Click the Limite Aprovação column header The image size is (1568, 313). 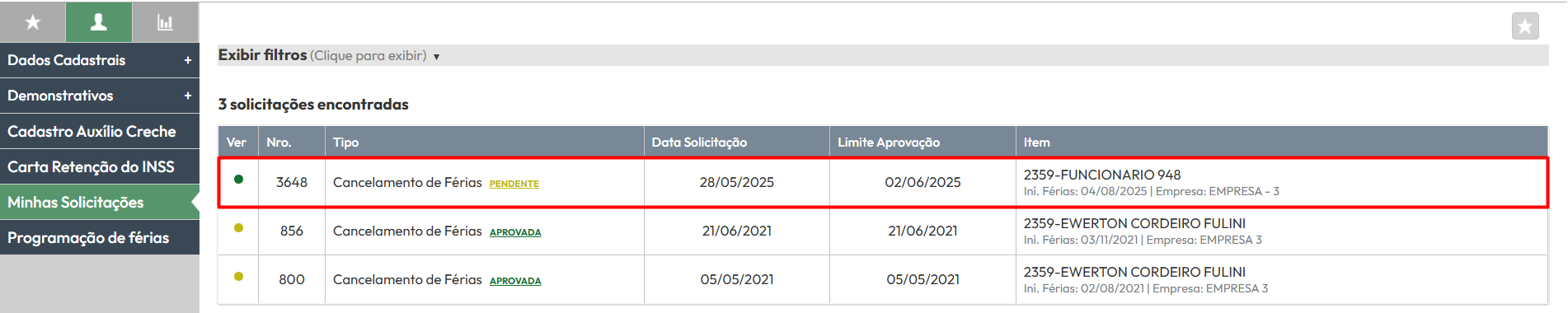[x=889, y=142]
